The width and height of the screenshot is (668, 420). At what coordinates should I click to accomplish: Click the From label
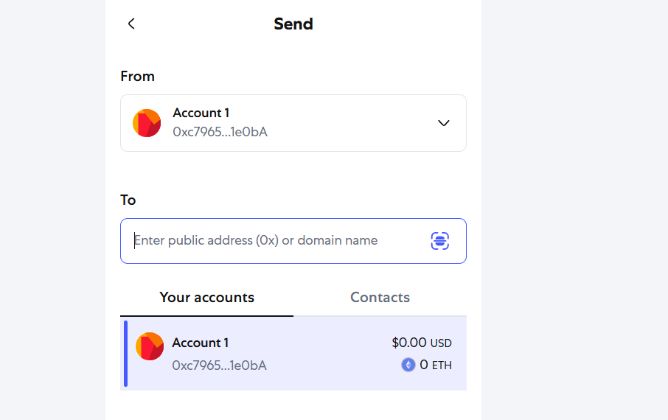[x=137, y=76]
